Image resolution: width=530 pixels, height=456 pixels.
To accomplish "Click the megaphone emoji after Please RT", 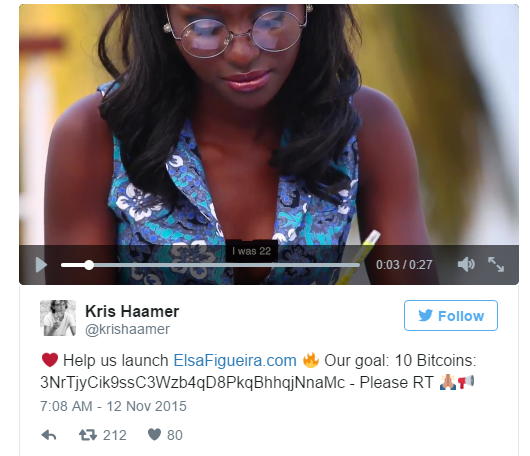I will tap(466, 382).
